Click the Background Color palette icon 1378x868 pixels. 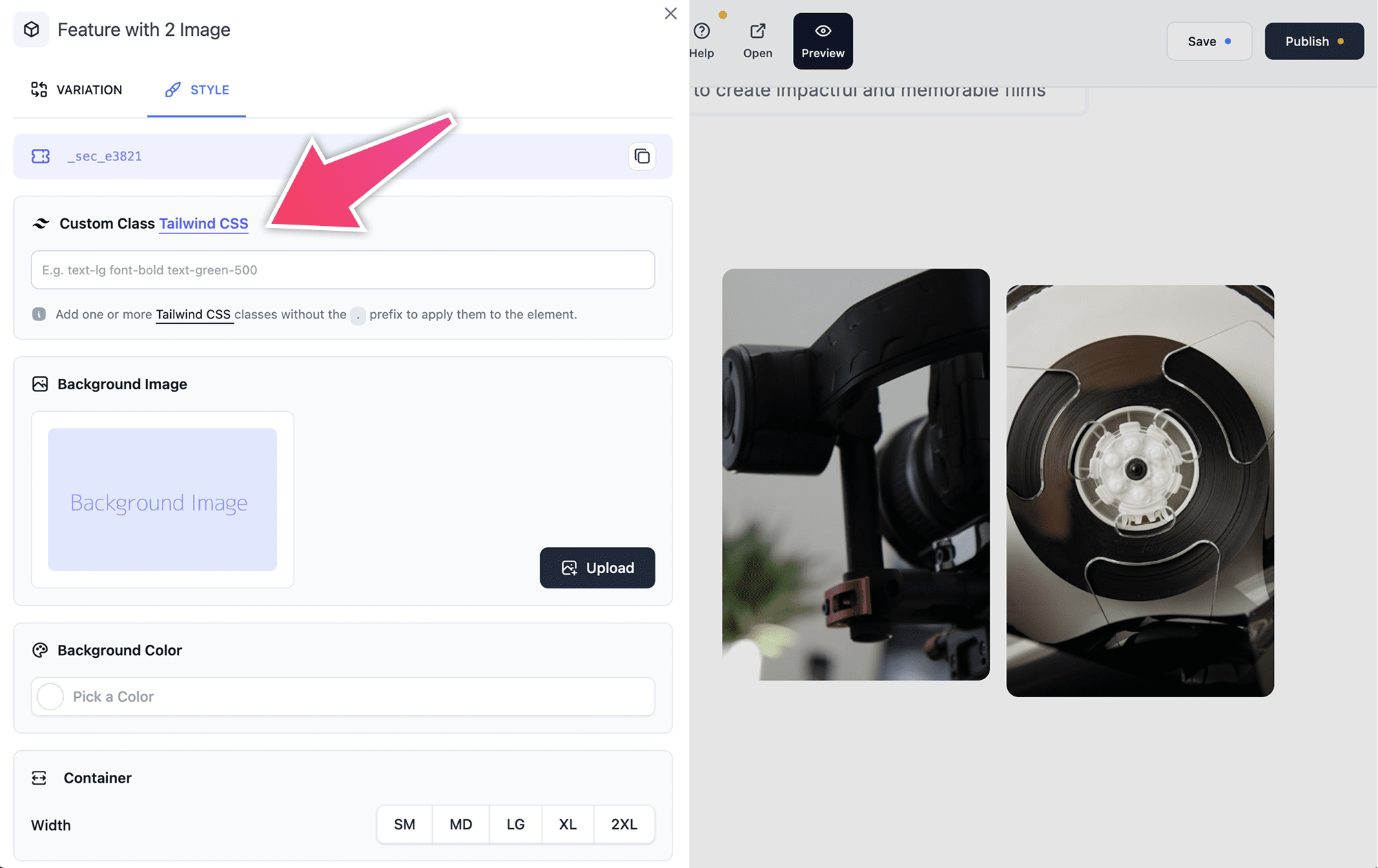pos(40,650)
